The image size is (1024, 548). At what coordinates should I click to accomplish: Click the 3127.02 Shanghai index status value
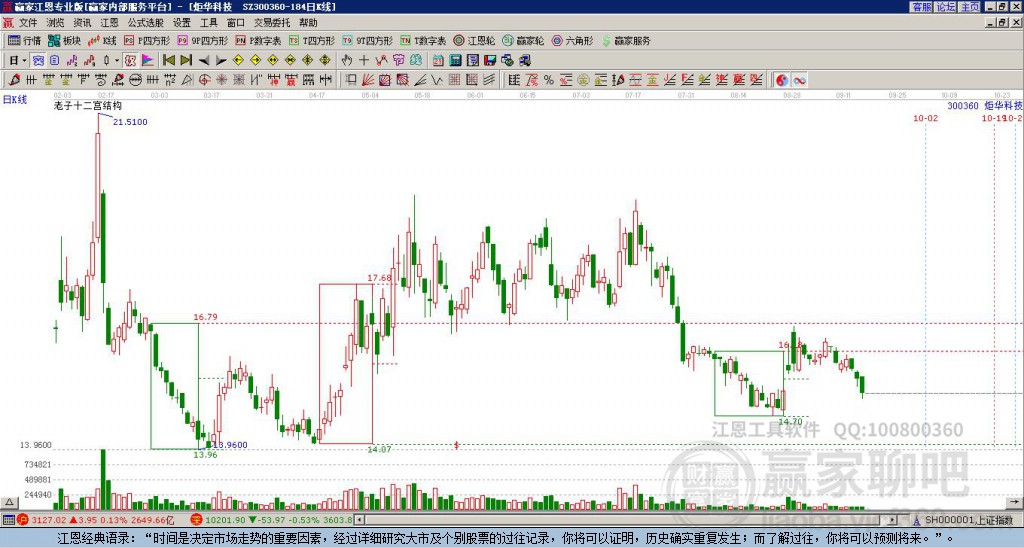50,520
